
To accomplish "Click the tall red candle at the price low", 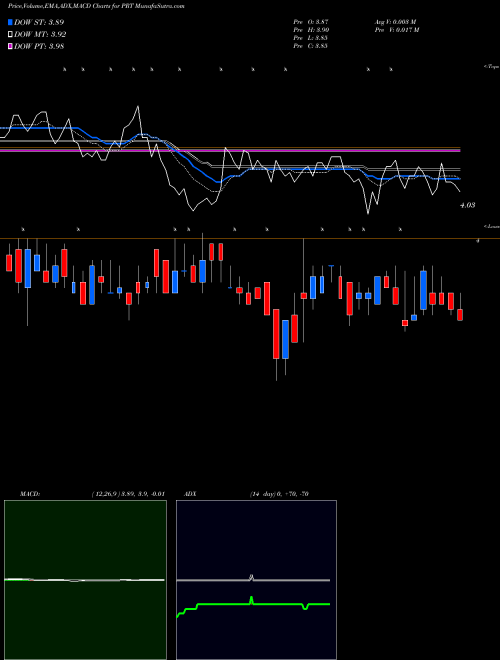I will click(x=276, y=334).
